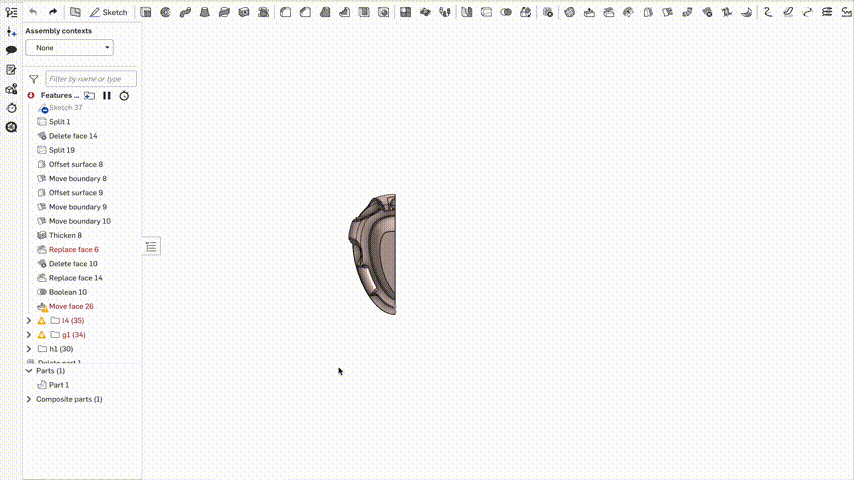Open the insert-items icon at top of sidebar

tap(11, 32)
